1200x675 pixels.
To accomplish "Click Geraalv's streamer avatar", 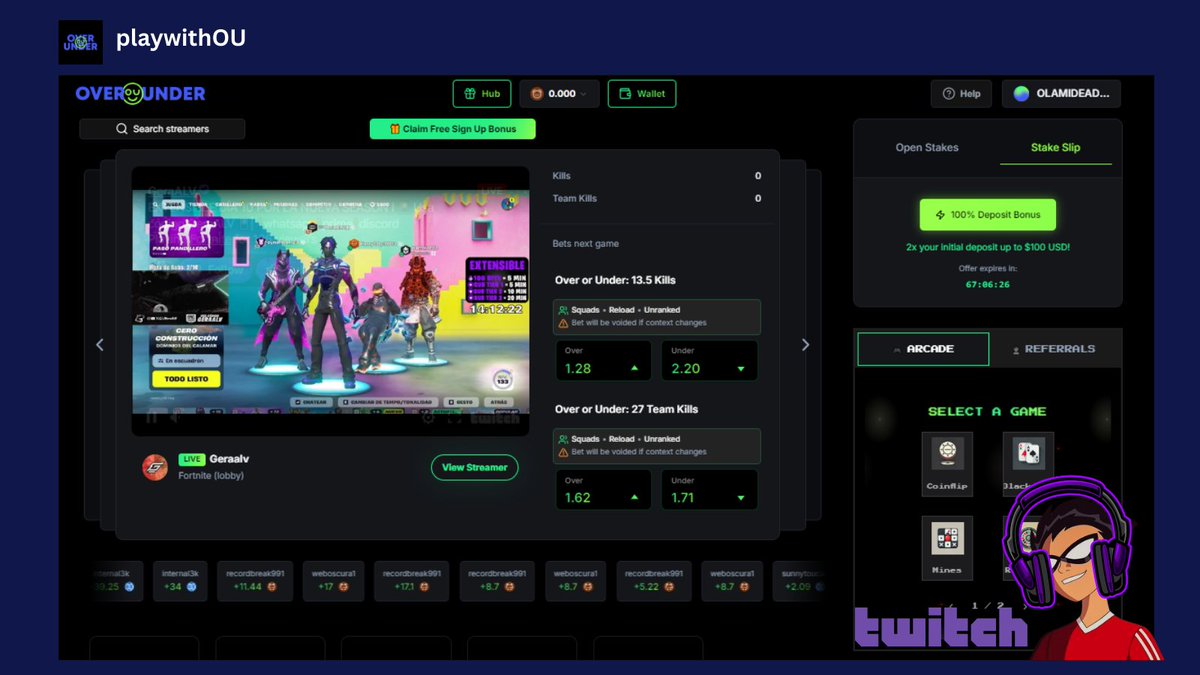I will click(155, 467).
